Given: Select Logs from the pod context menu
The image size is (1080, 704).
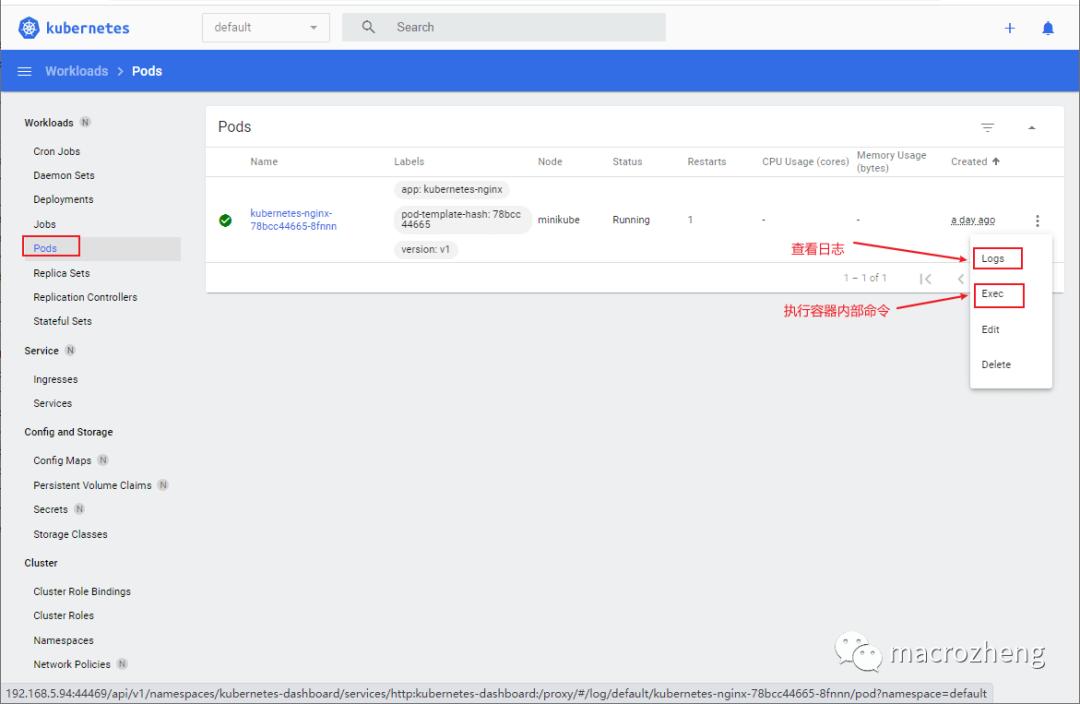Looking at the screenshot, I should 997,258.
